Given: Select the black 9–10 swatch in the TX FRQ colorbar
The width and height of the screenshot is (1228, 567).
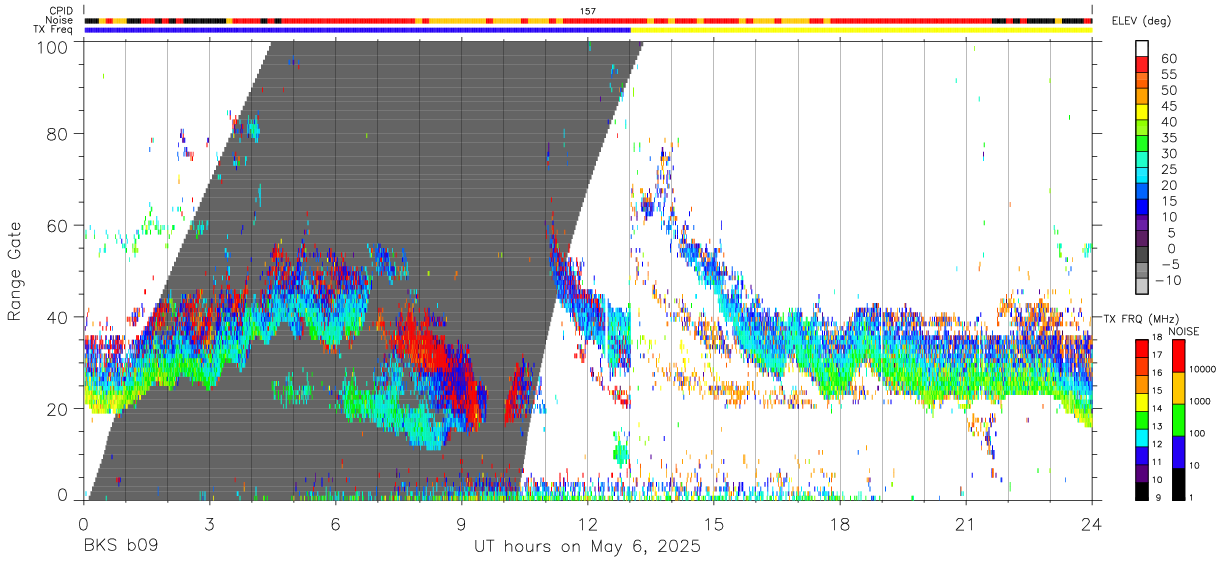Looking at the screenshot, I should tap(1141, 490).
